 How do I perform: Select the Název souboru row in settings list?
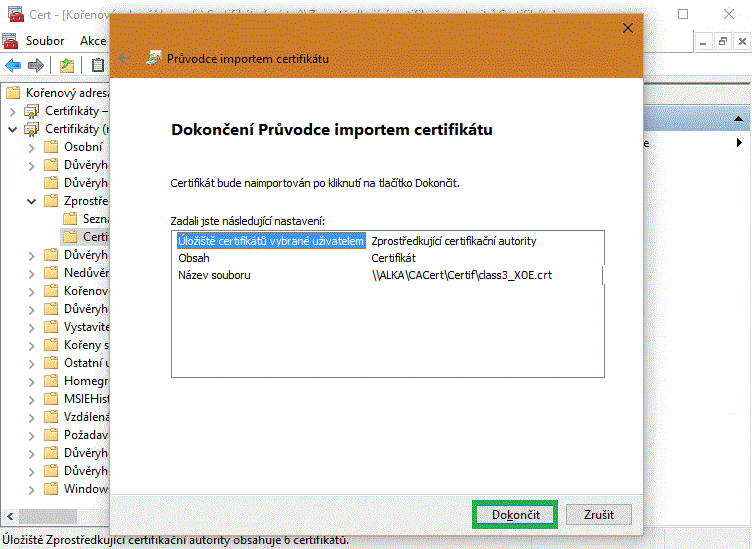214,275
